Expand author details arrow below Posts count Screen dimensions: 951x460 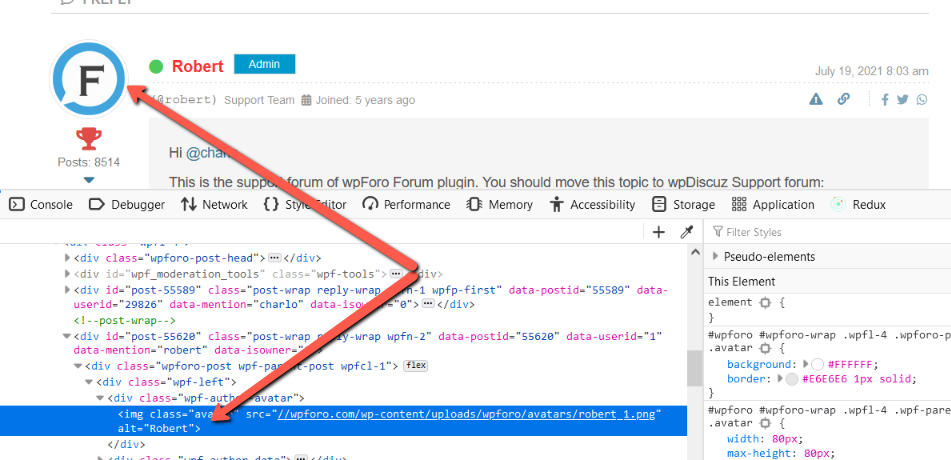89,180
